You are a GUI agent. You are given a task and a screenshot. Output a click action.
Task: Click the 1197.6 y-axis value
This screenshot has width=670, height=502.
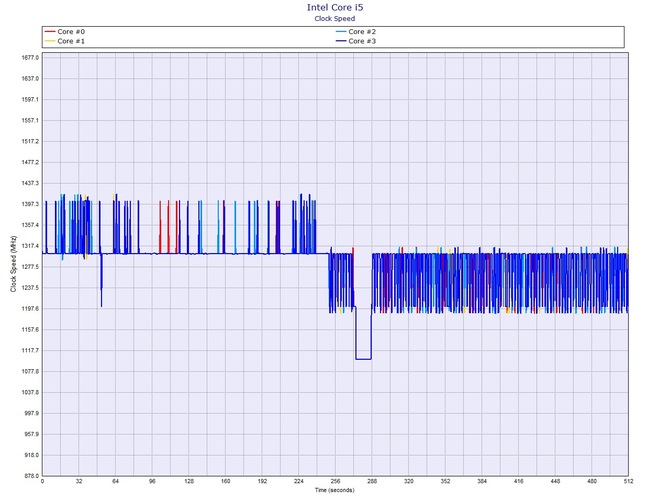click(30, 309)
